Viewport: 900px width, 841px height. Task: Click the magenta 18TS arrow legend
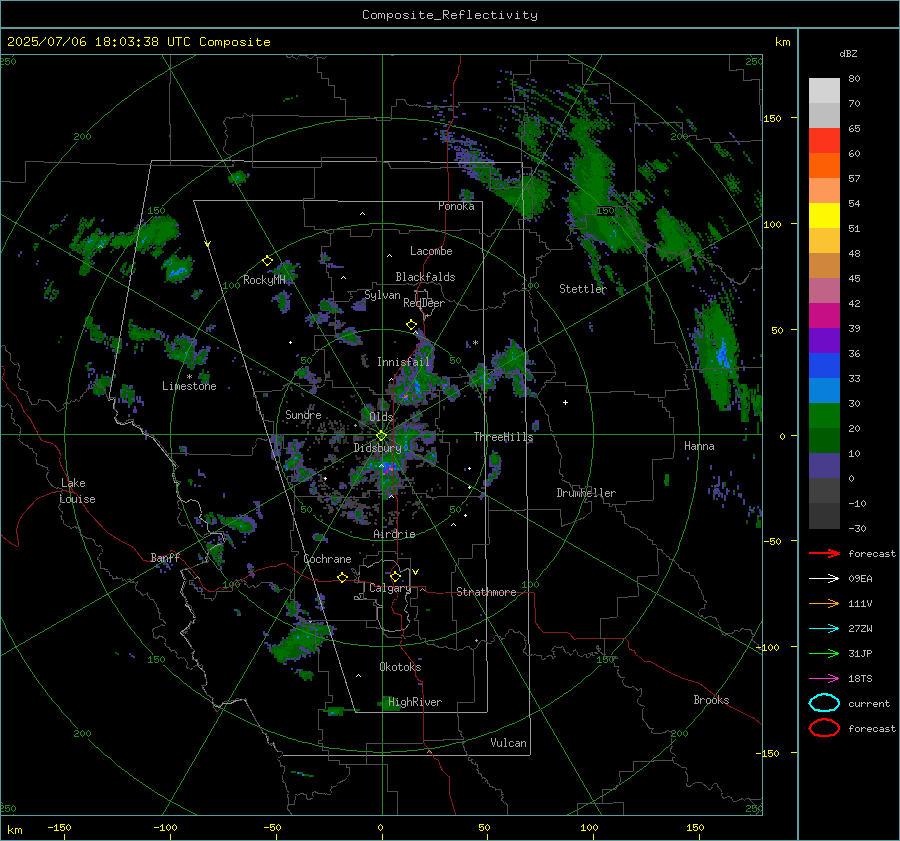pos(824,679)
